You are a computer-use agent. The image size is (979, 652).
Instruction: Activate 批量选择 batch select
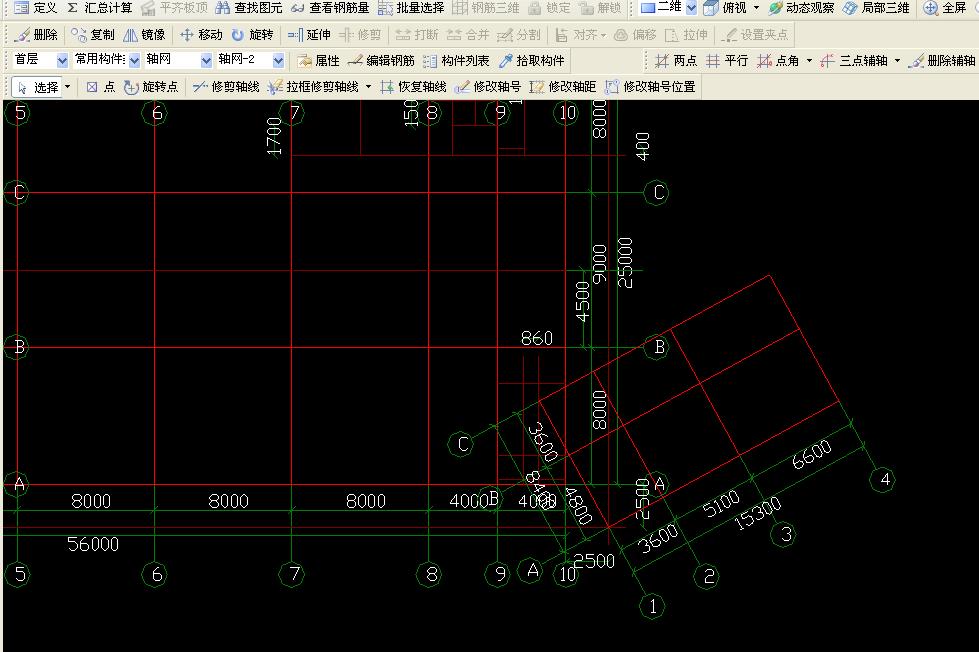click(x=411, y=8)
